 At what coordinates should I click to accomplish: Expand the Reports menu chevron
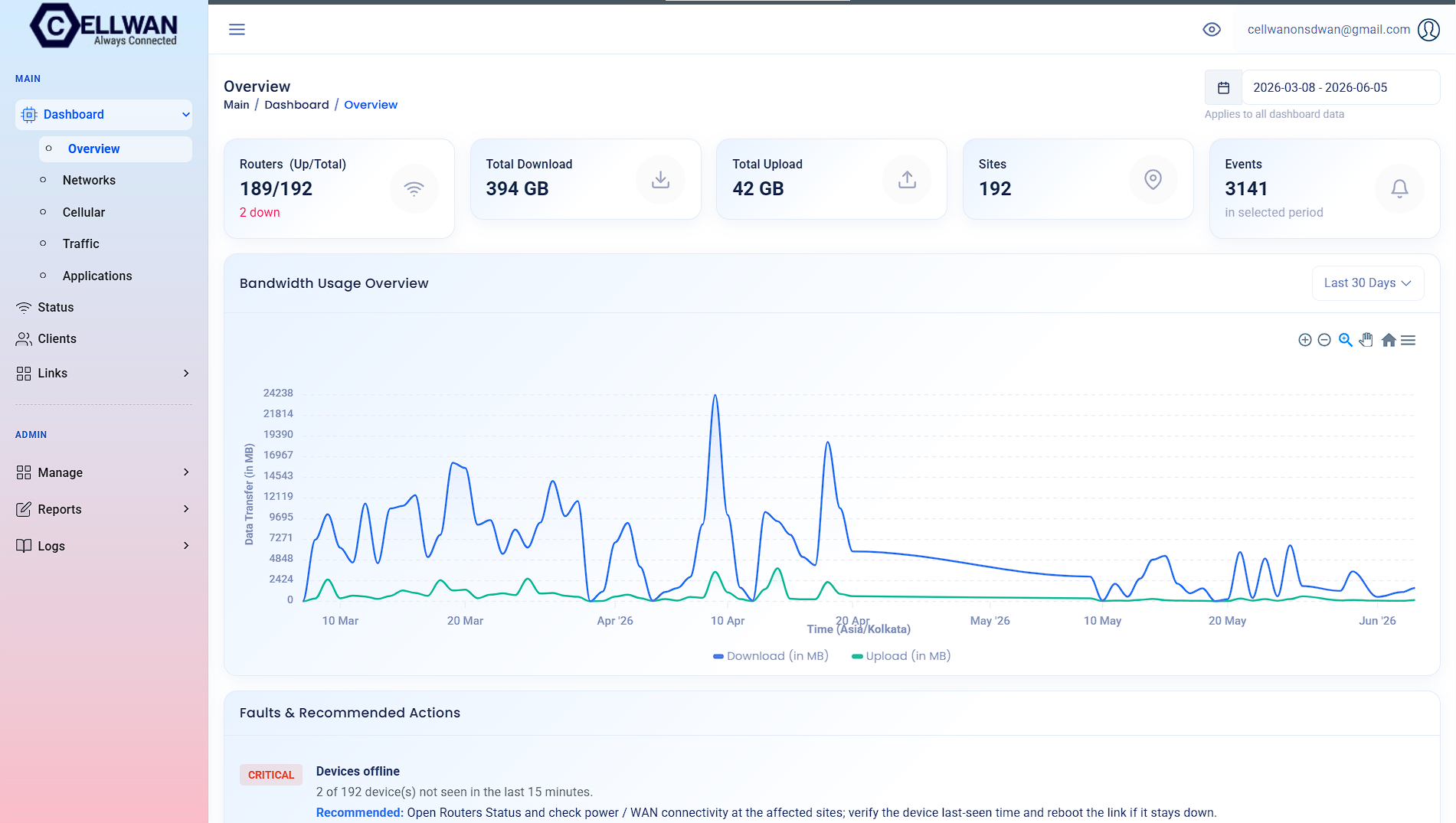[186, 509]
